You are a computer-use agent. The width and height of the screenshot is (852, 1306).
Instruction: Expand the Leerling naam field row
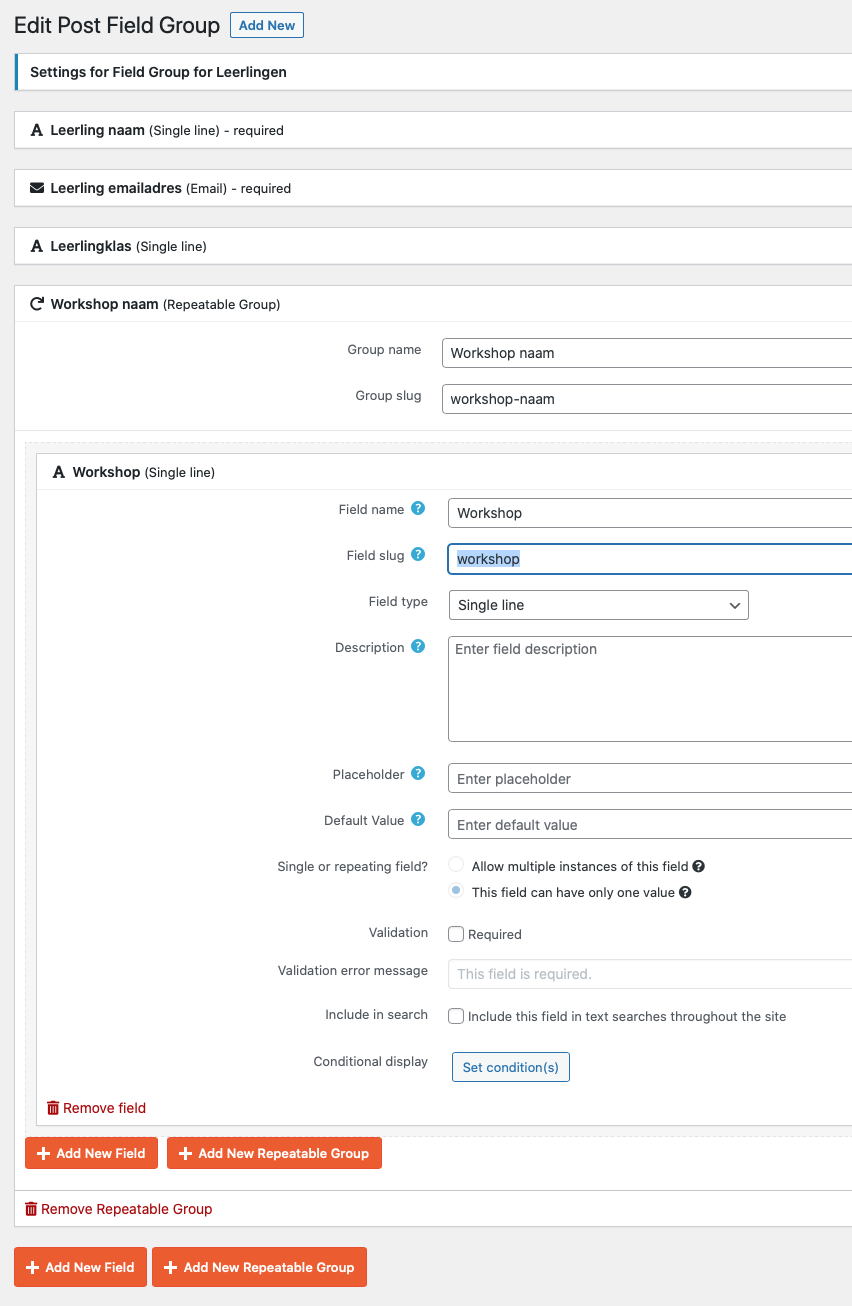434,130
